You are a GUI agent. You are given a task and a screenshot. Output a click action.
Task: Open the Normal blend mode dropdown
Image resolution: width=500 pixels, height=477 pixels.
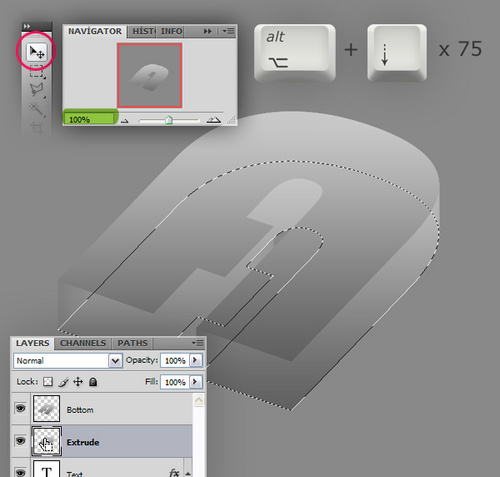point(68,361)
